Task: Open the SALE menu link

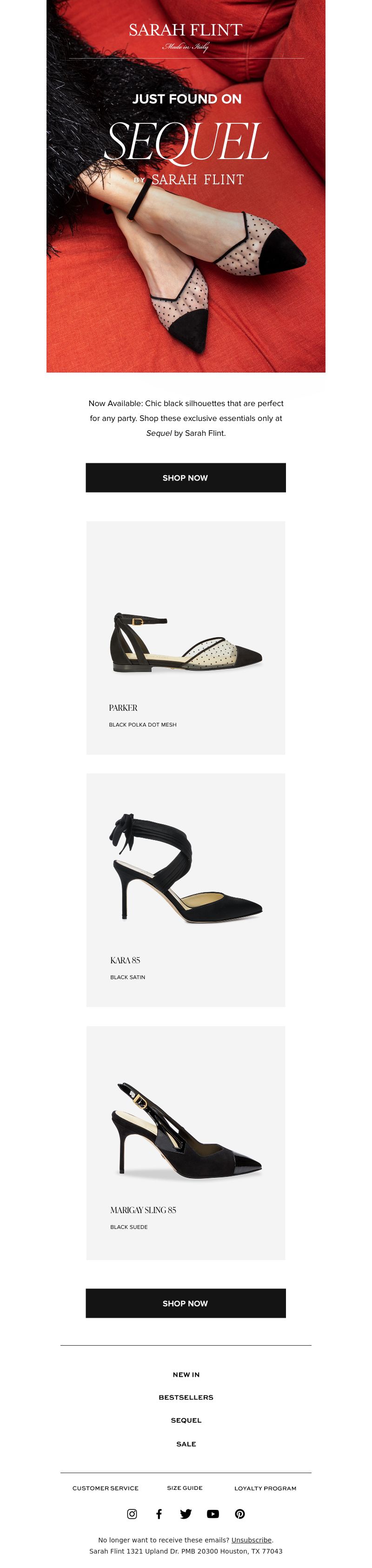Action: pyautogui.click(x=186, y=1444)
